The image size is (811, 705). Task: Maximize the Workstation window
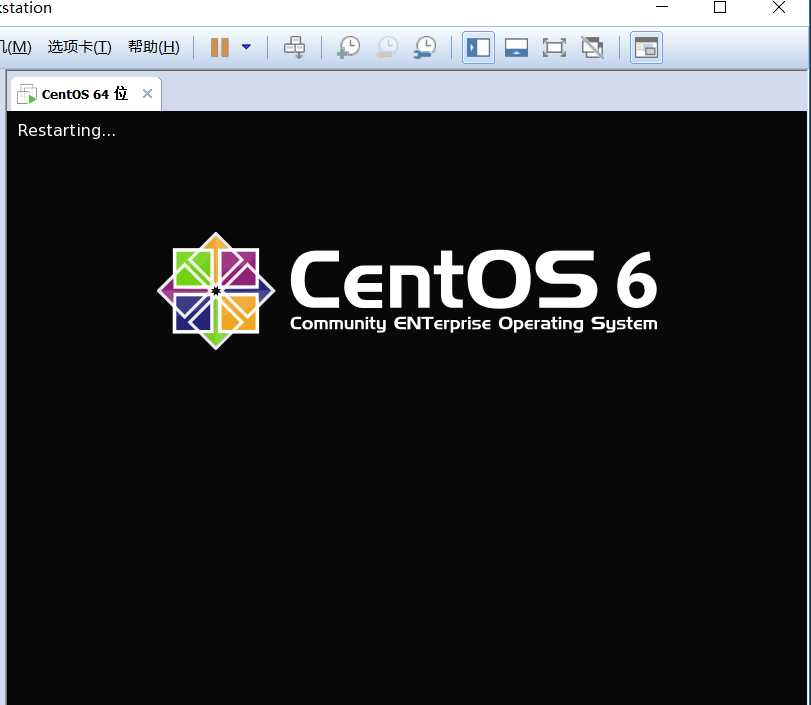pyautogui.click(x=720, y=7)
